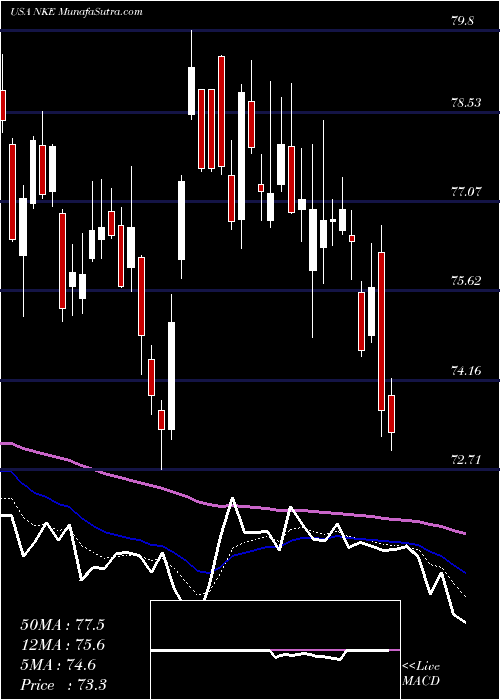Select the 75.62 price axis label
This screenshot has height=700, width=500.
[x=466, y=281]
